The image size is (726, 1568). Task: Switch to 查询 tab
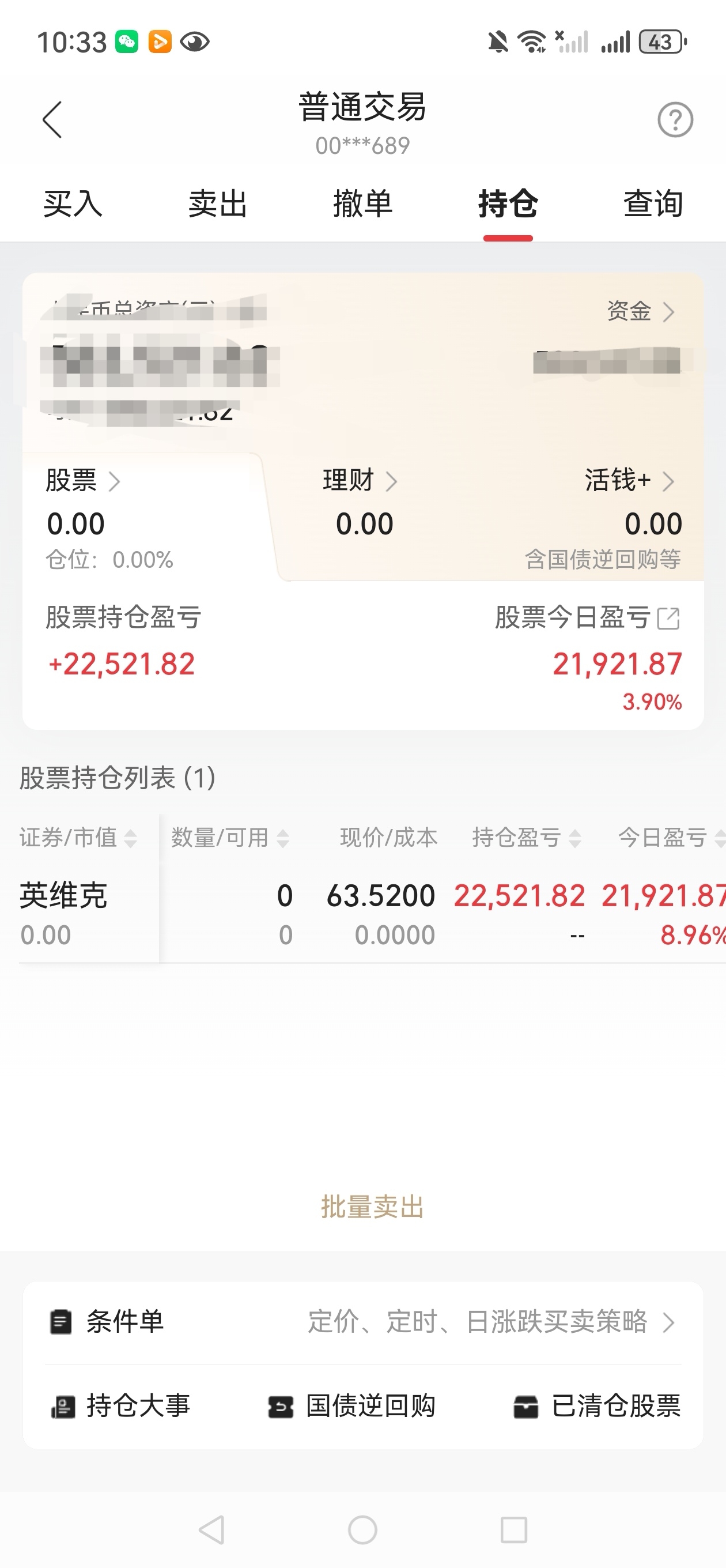tap(653, 203)
